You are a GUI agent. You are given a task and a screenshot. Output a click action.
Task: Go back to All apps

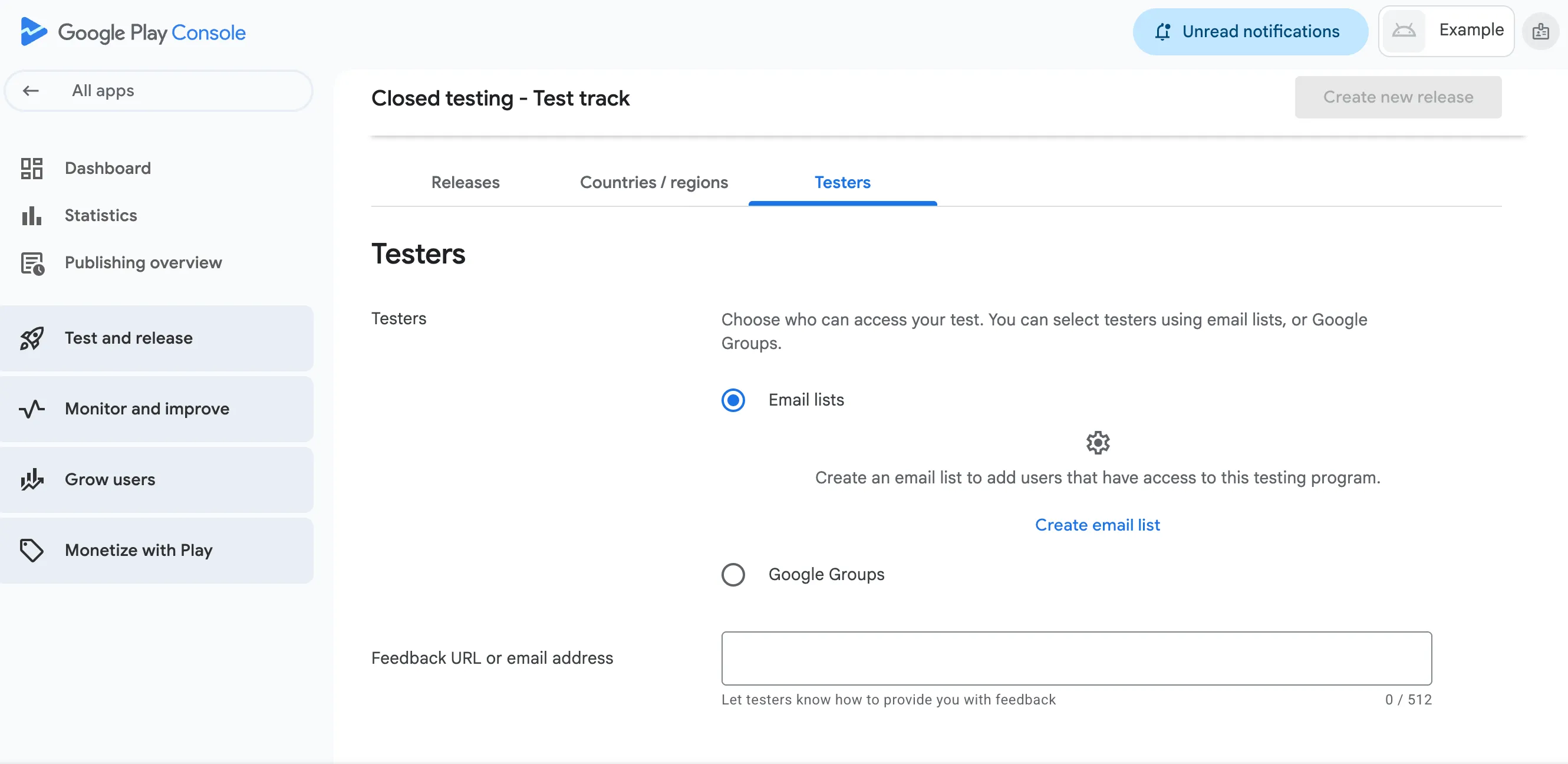(x=157, y=90)
